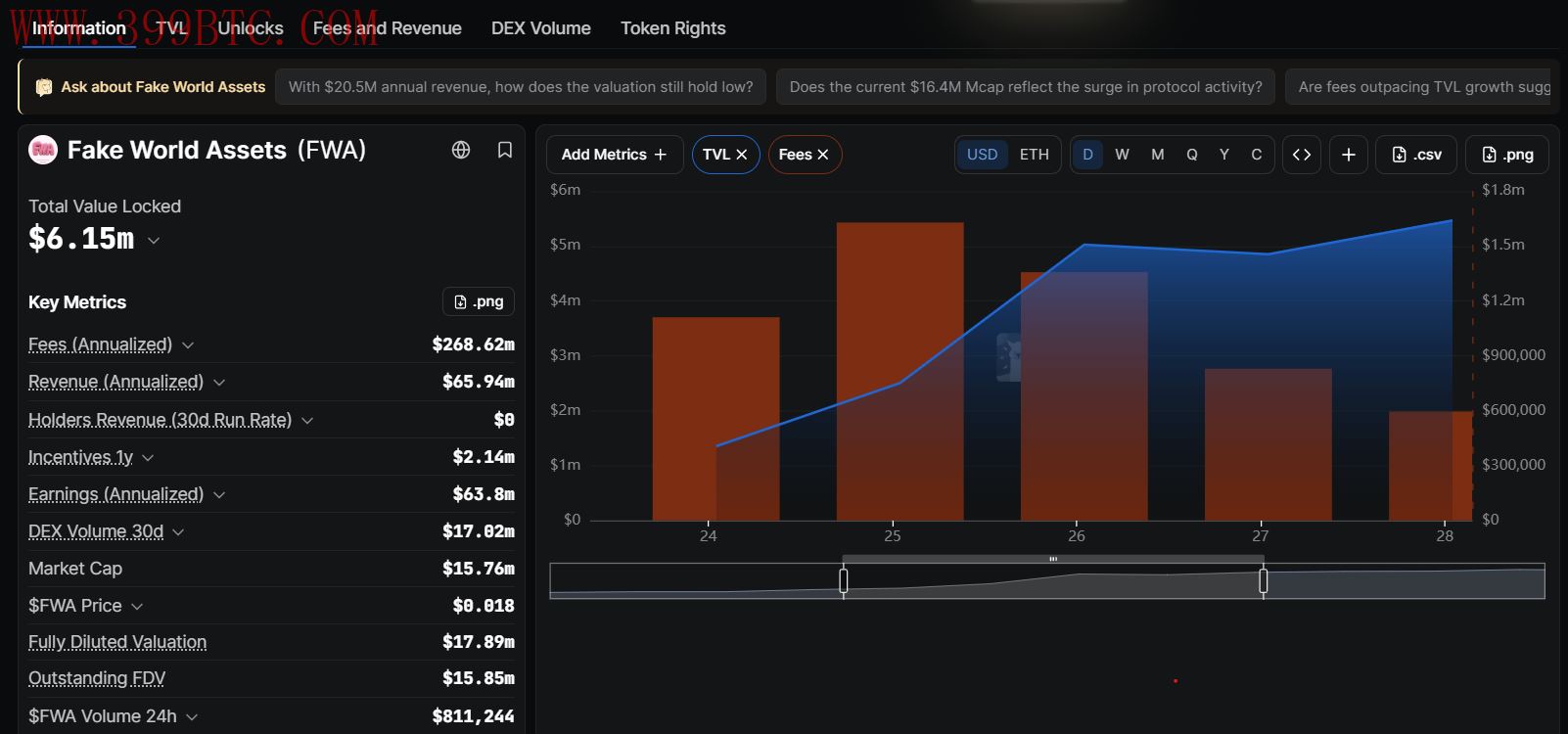Remove the TVL metric chip

742,155
